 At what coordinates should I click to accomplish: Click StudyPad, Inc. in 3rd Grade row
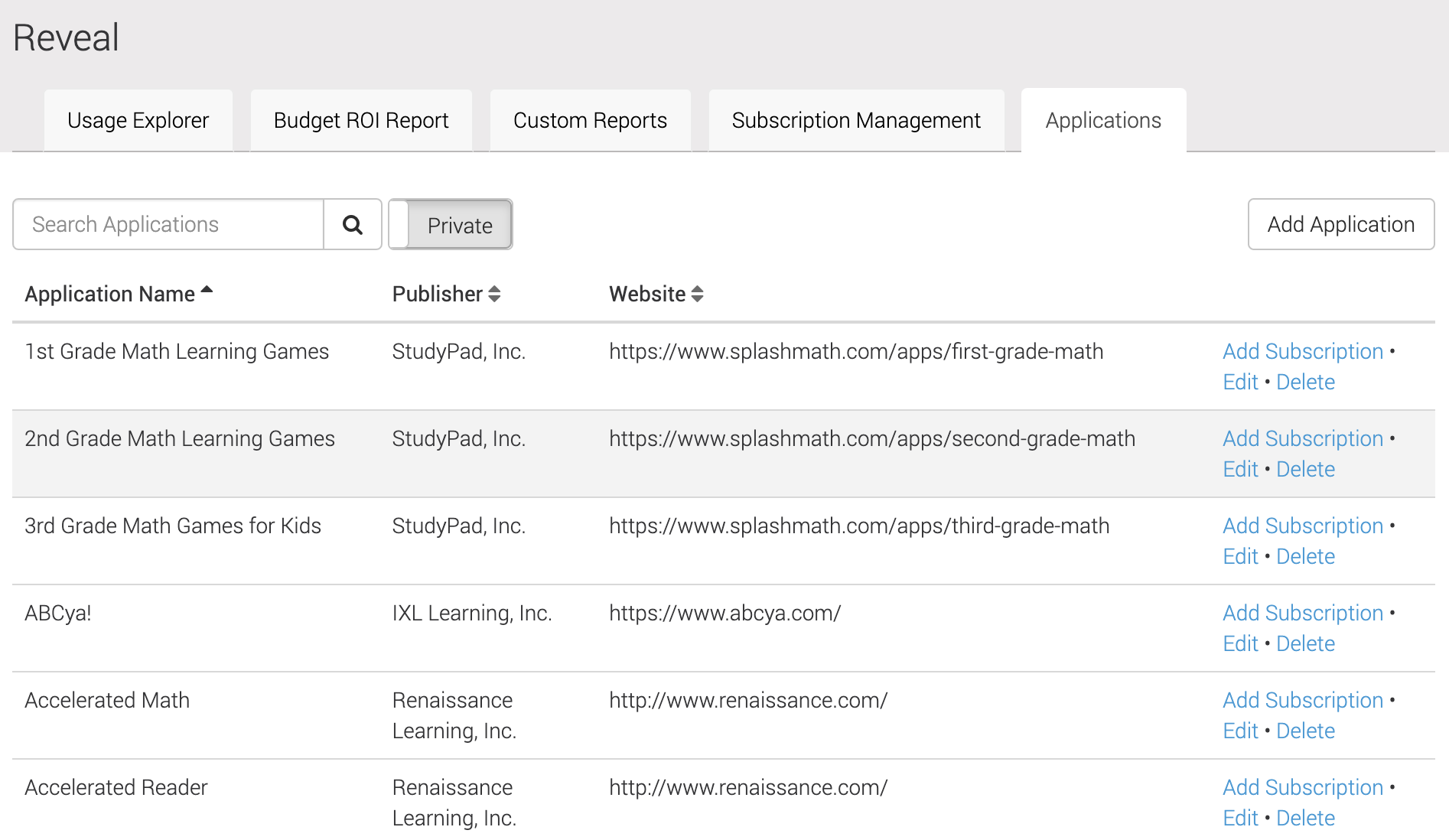459,526
